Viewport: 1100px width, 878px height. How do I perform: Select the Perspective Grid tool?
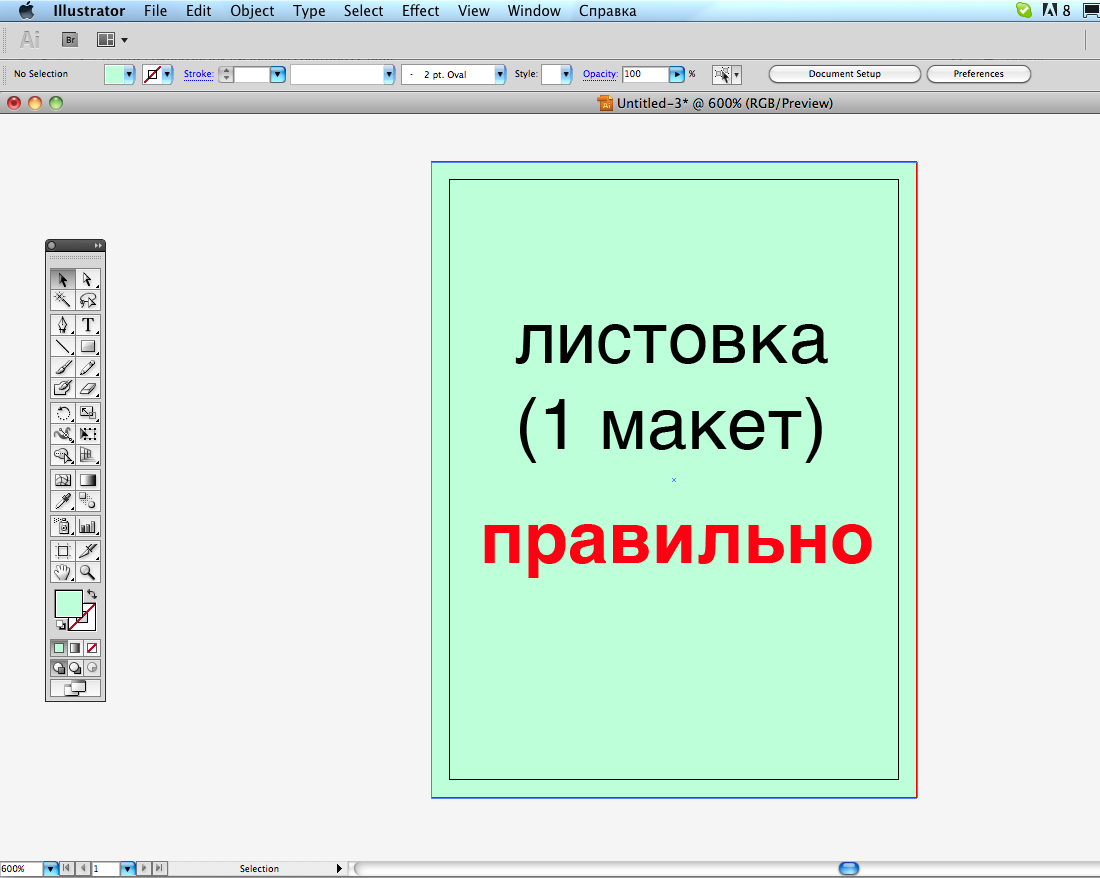[x=88, y=455]
